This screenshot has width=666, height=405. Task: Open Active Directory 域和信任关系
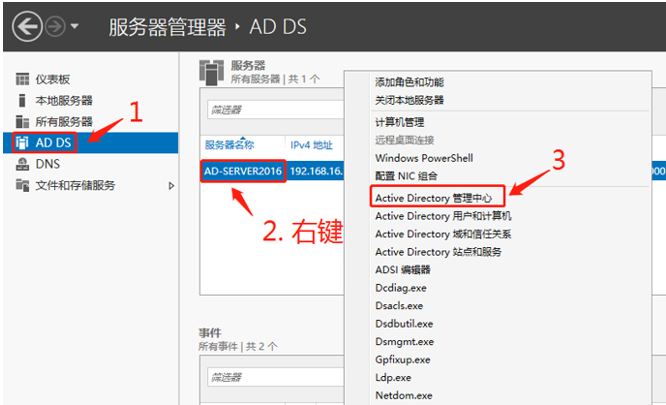(443, 234)
